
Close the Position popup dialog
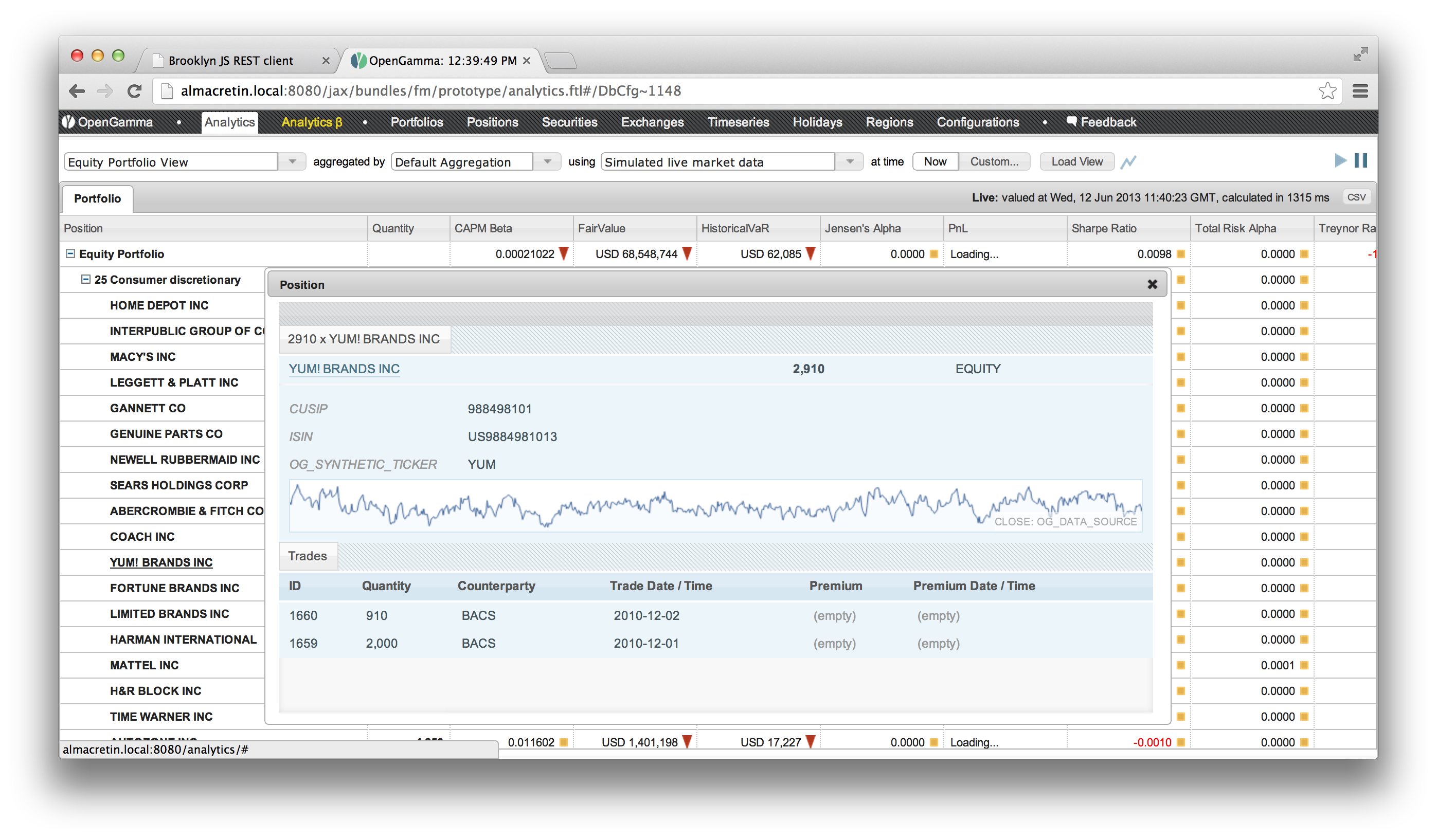coord(1153,284)
